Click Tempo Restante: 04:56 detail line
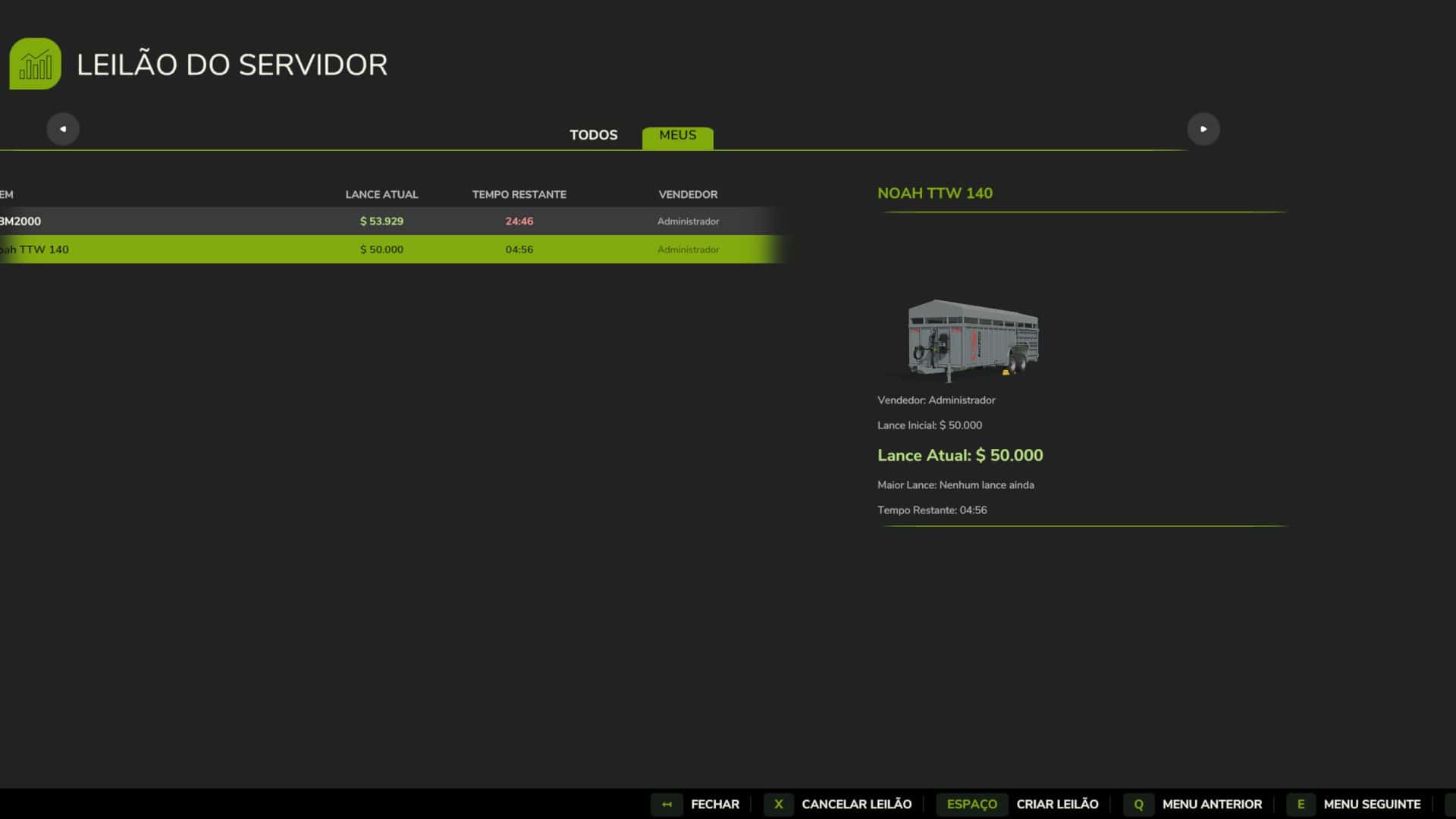 click(932, 510)
